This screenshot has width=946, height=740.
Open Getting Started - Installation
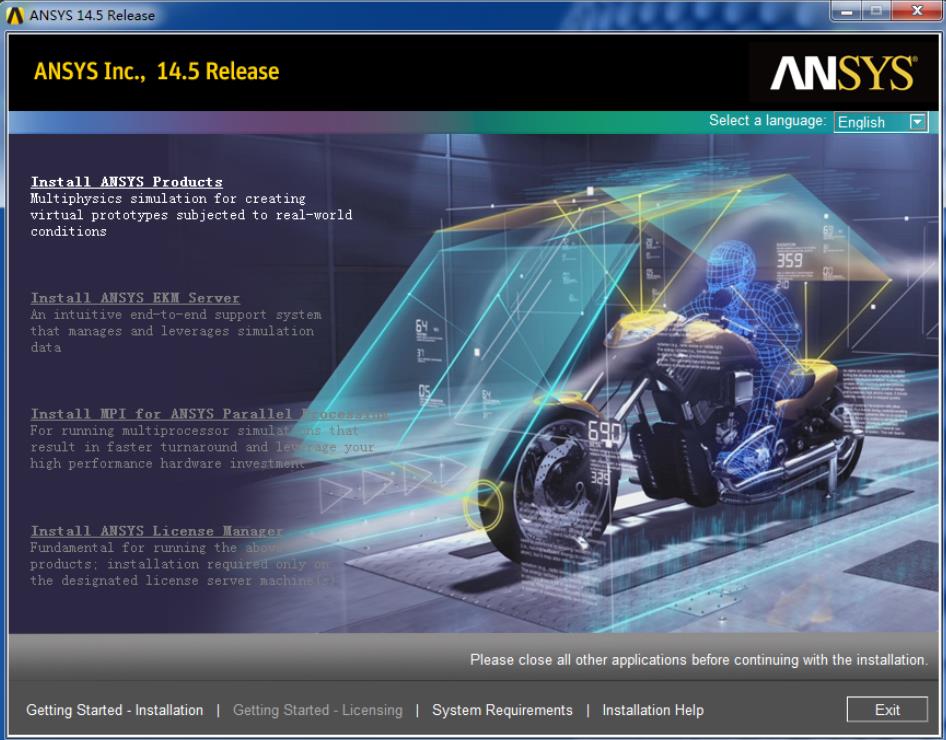tap(113, 710)
